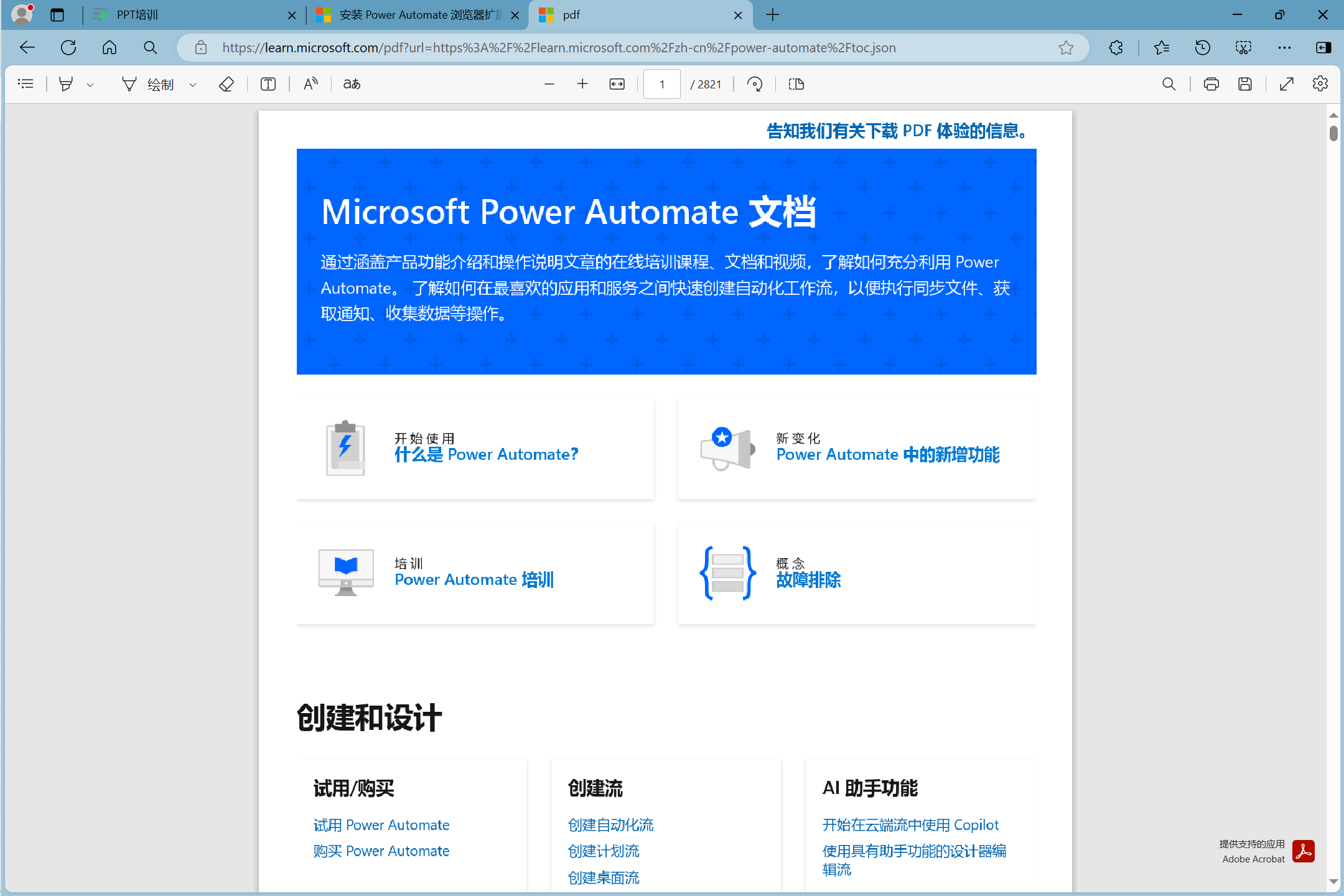The image size is (1344, 896).
Task: Enter PDF full screen mode
Action: (x=1287, y=84)
